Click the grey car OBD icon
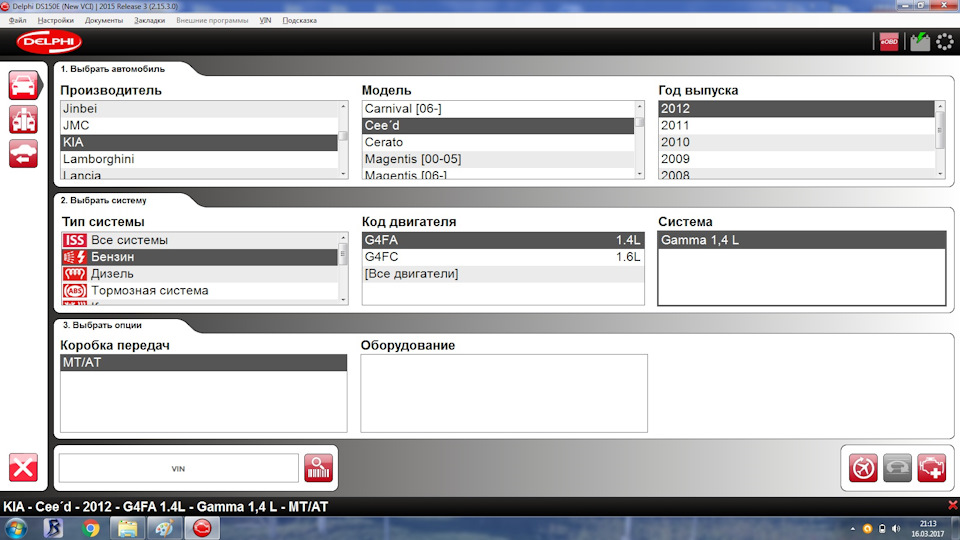This screenshot has width=960, height=540. click(898, 468)
